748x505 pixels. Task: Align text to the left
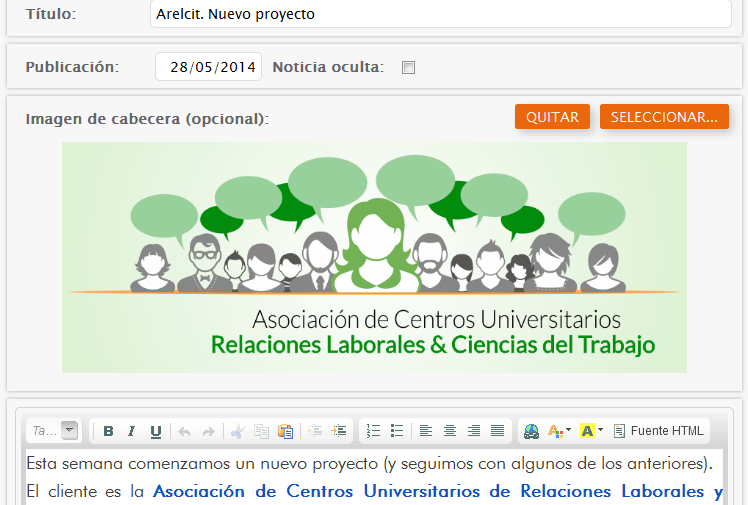426,431
